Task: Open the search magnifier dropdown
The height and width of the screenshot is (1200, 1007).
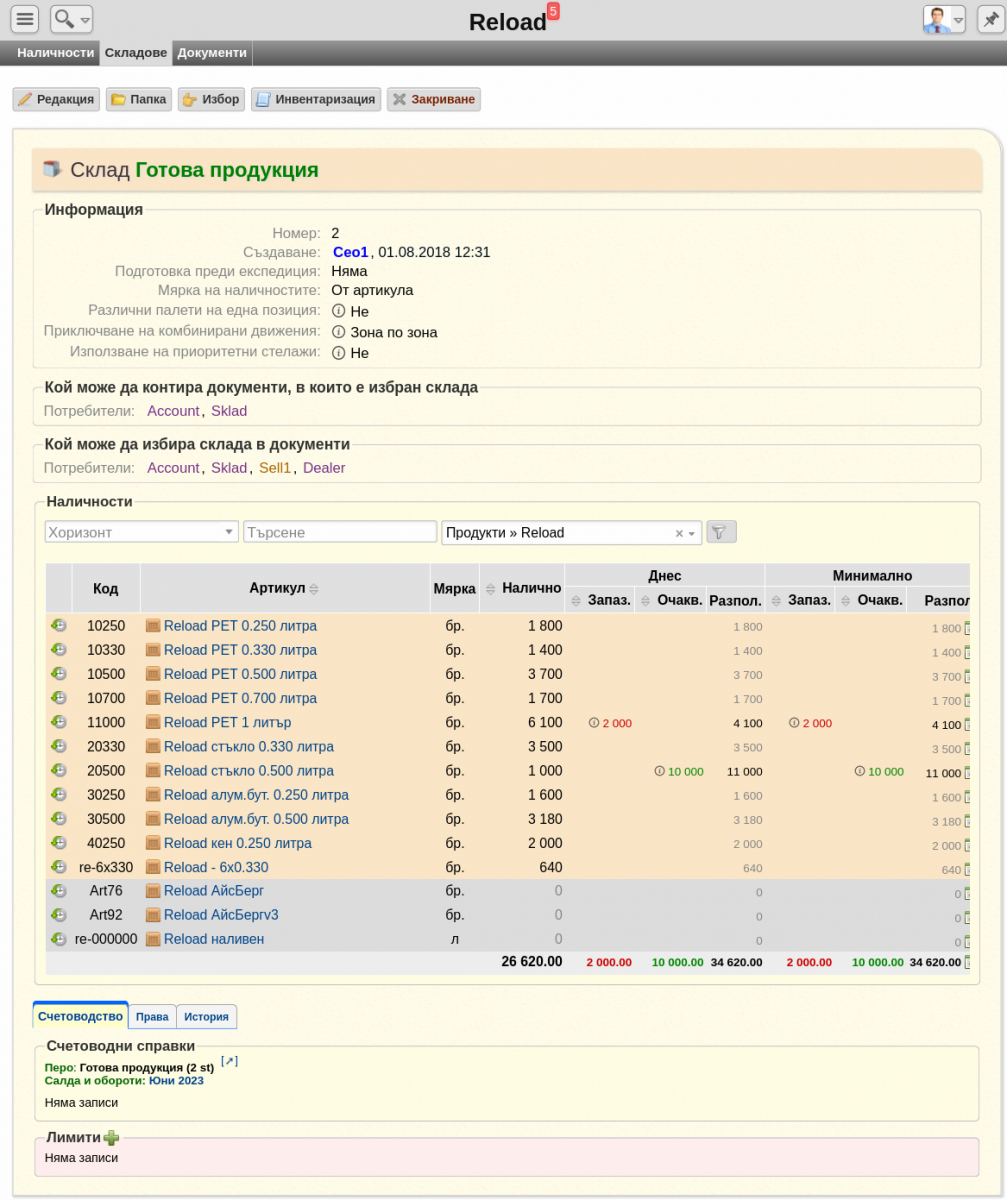Action: [x=72, y=18]
